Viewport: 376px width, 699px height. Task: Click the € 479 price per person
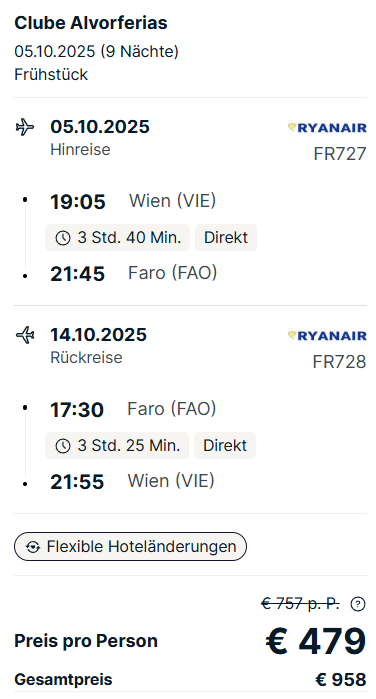coord(316,641)
